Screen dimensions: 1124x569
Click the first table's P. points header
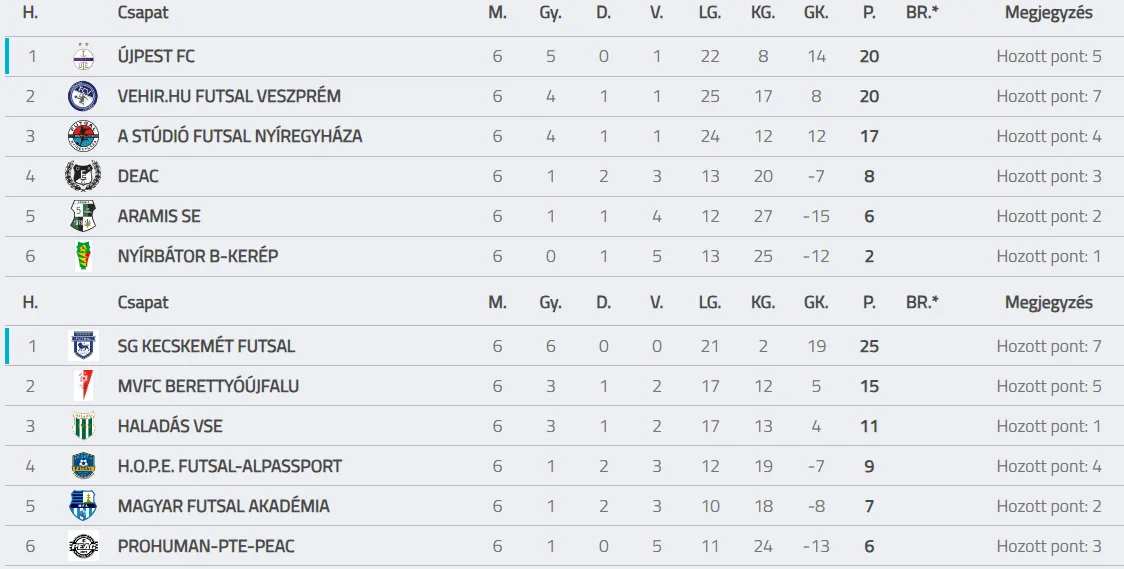(869, 13)
